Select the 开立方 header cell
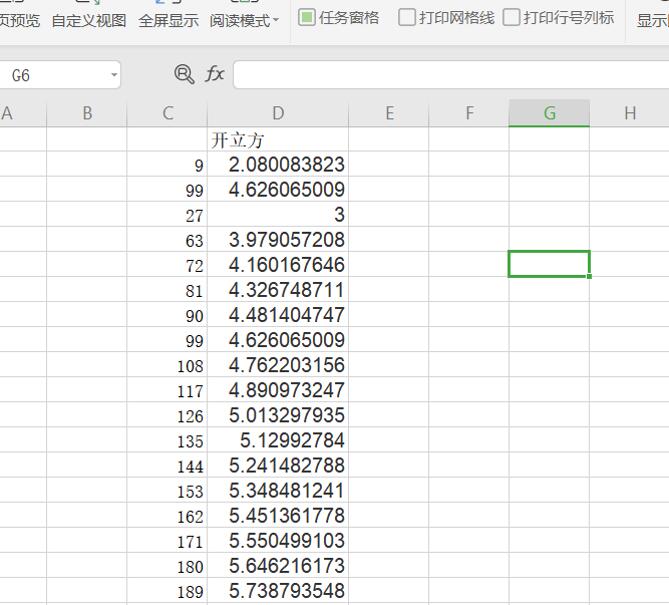The width and height of the screenshot is (669, 605). click(278, 140)
